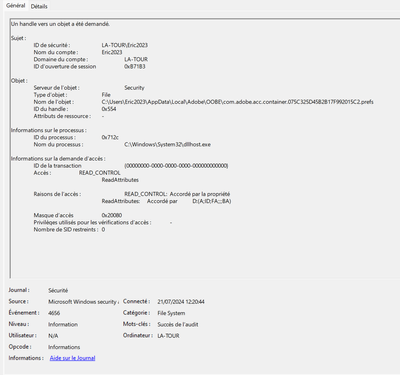400x375 pixels.
Task: Click the ReadAttributes access entry below READ_CONTROL
Action: [120, 180]
